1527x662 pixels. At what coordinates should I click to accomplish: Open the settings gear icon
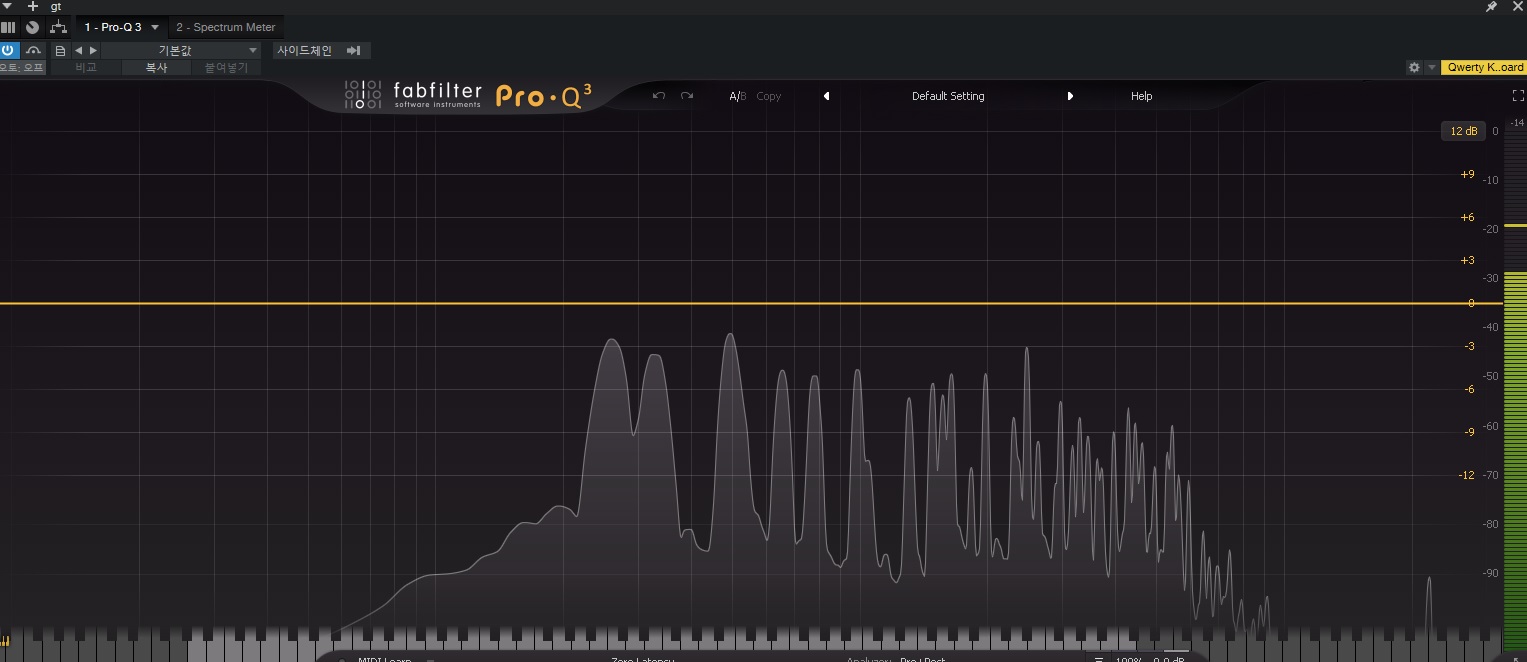[1414, 67]
